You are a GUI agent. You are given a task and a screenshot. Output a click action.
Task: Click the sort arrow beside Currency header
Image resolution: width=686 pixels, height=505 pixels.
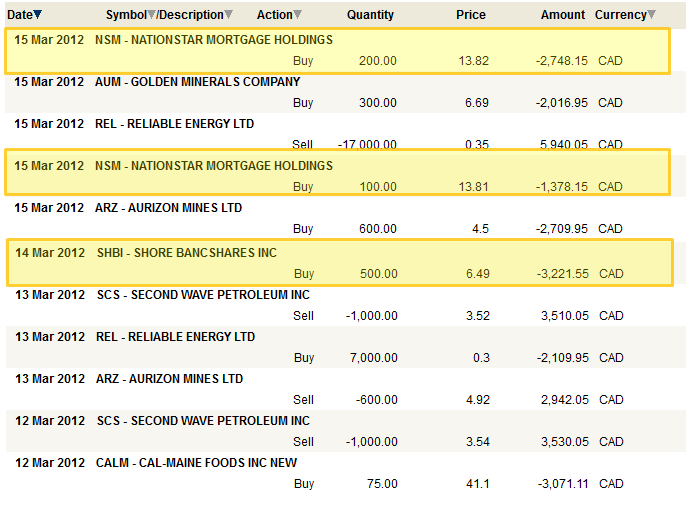[x=652, y=15]
